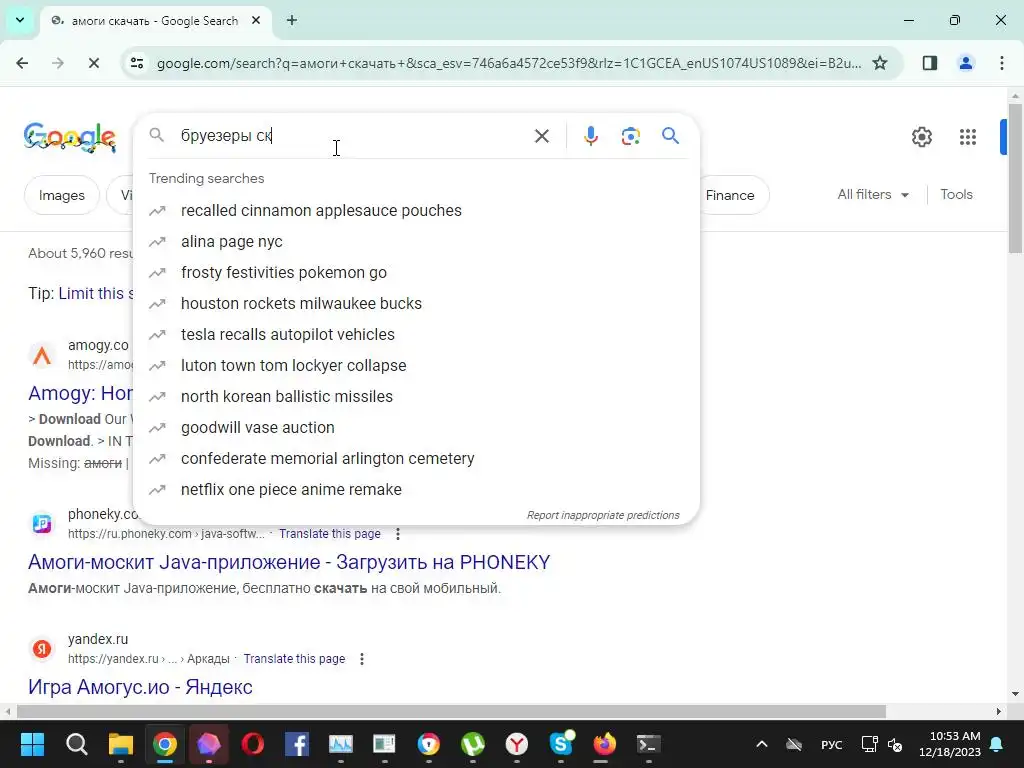
Task: Open uTorrent from taskbar
Action: 473,744
